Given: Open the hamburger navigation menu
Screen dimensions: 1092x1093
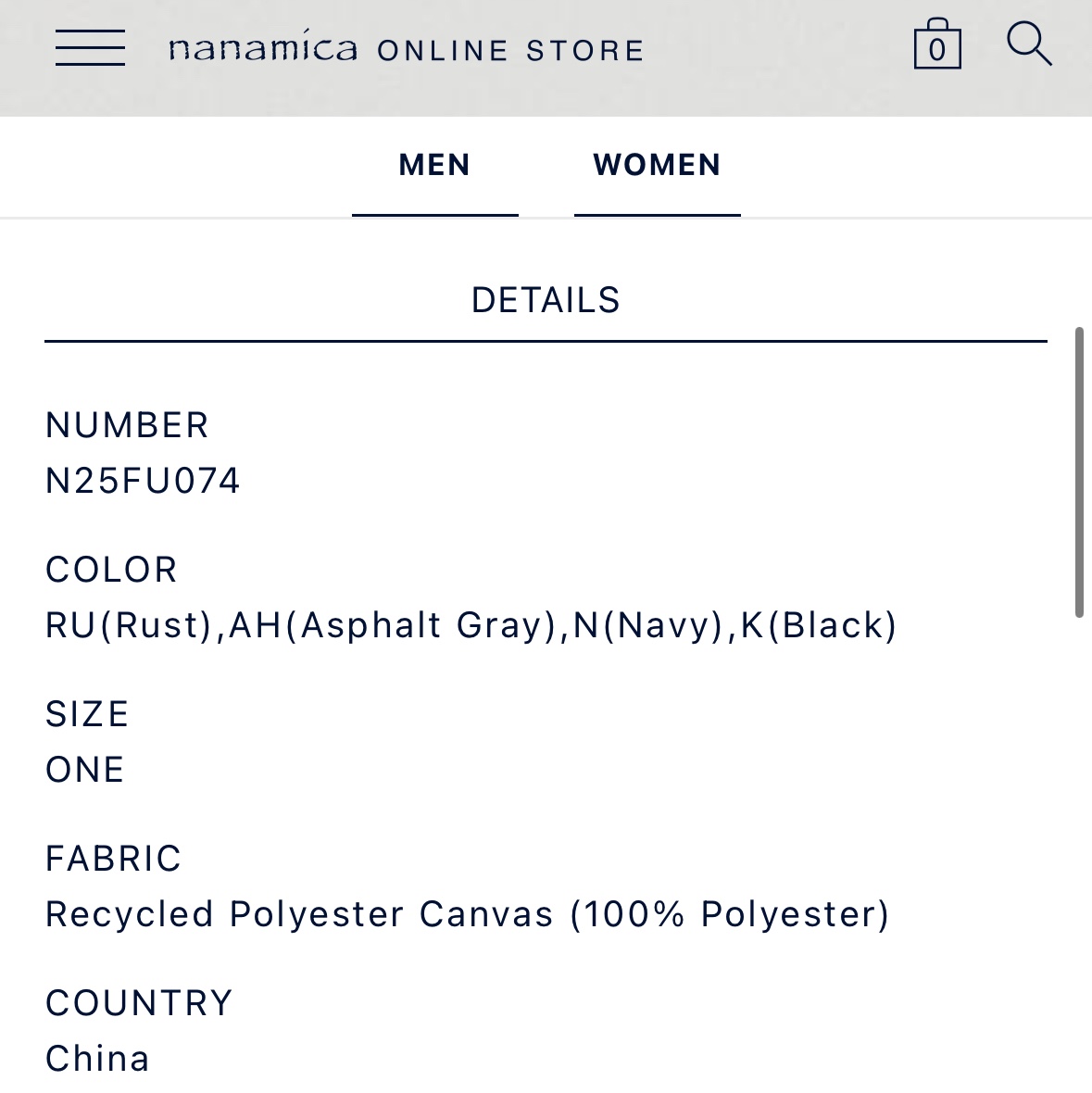Looking at the screenshot, I should pos(91,47).
